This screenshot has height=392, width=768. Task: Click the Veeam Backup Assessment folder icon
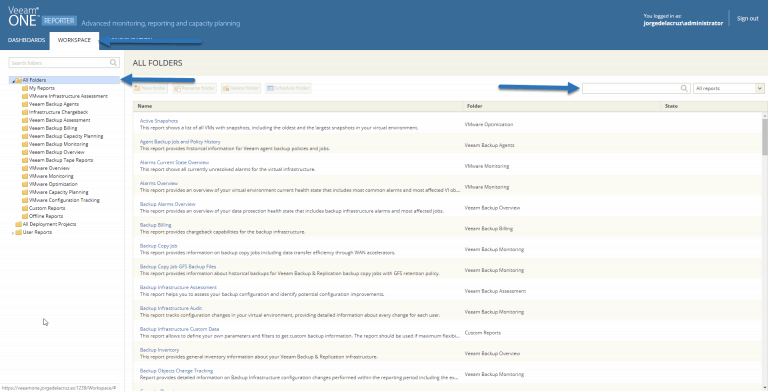click(24, 120)
